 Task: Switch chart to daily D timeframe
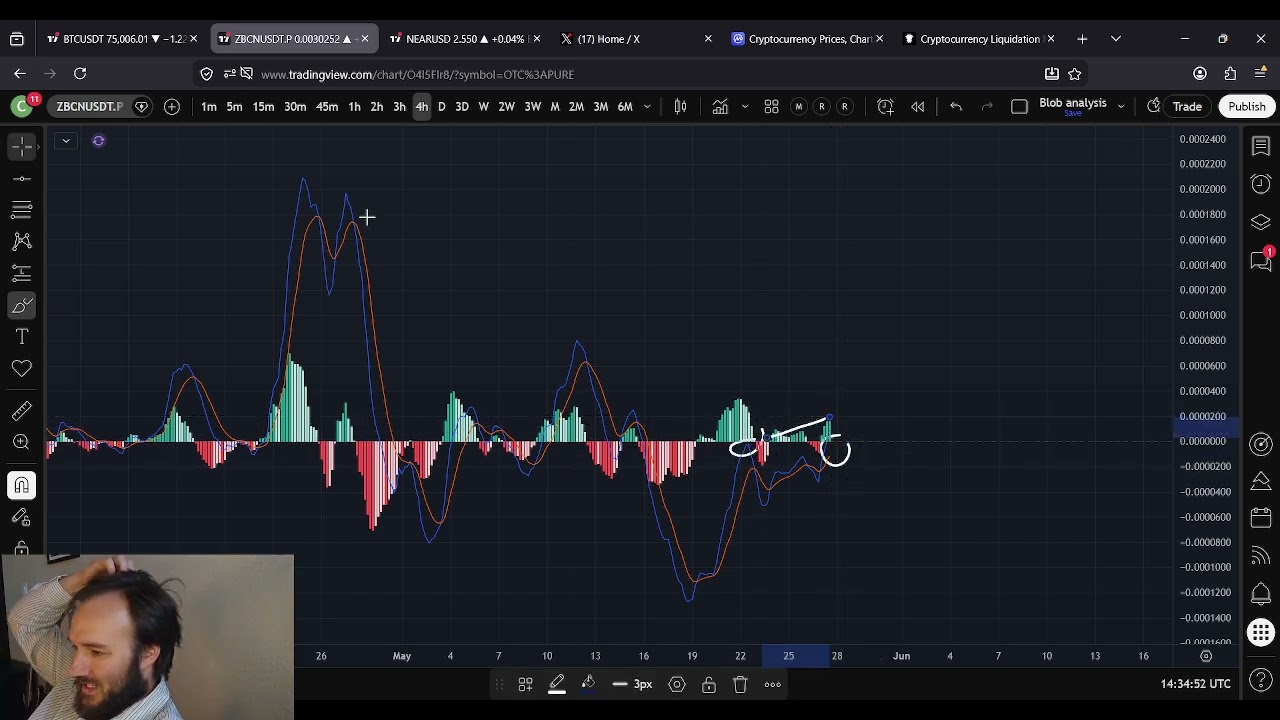pos(441,107)
